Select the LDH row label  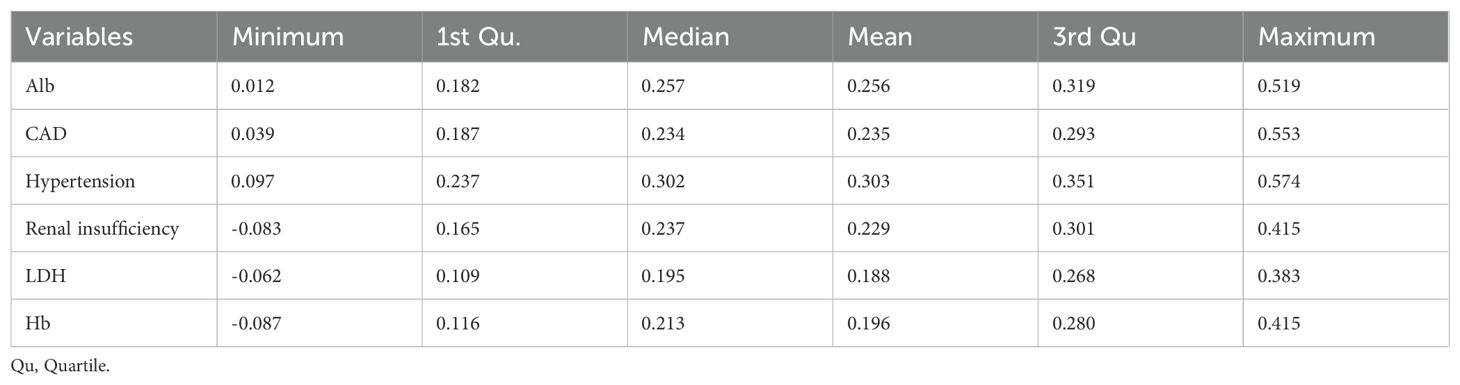(x=42, y=276)
